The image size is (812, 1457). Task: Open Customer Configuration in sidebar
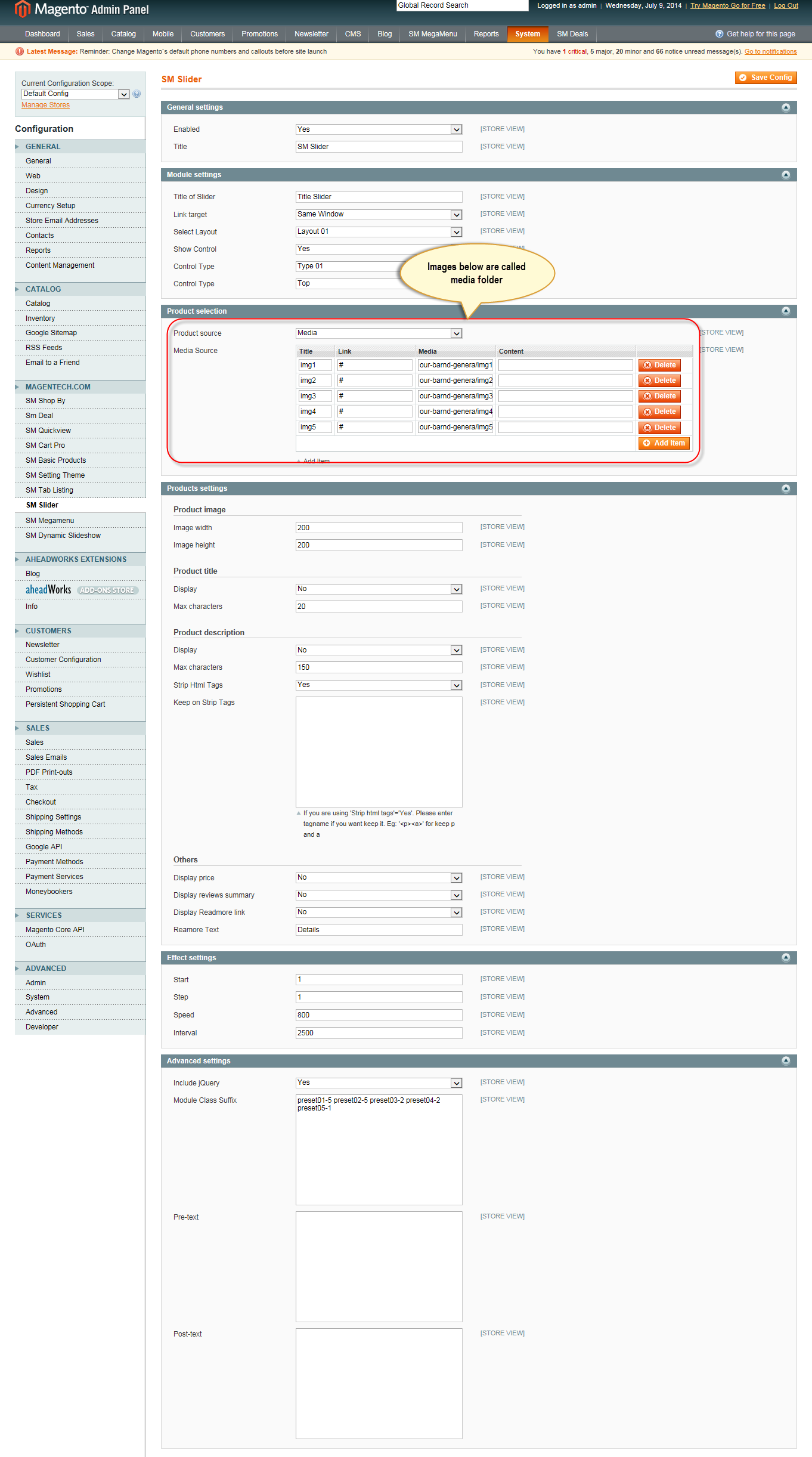point(63,660)
